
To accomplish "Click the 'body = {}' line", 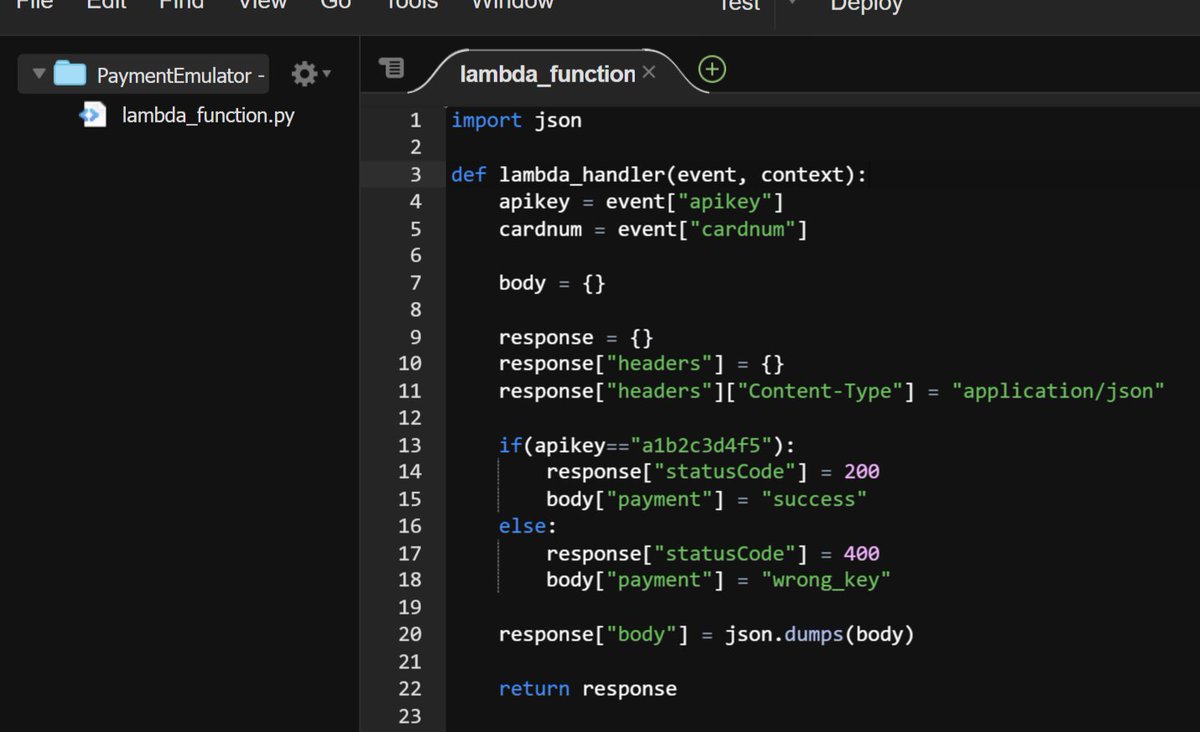I will point(552,283).
